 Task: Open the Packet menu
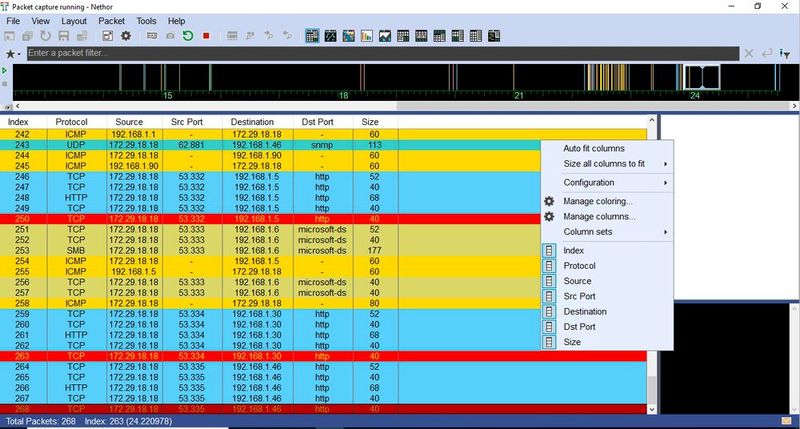point(112,20)
